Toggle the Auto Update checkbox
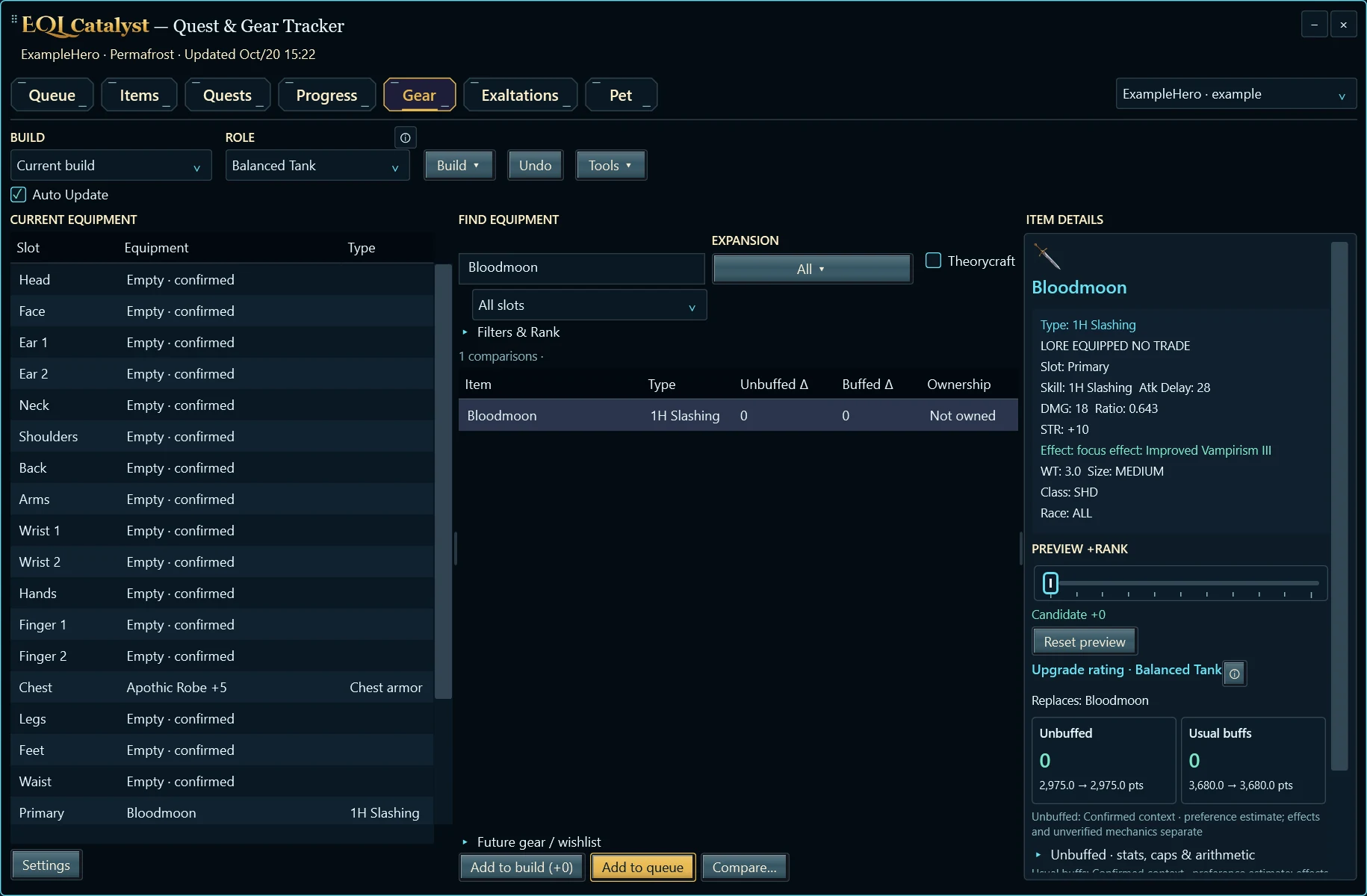The height and width of the screenshot is (896, 1367). (x=19, y=194)
